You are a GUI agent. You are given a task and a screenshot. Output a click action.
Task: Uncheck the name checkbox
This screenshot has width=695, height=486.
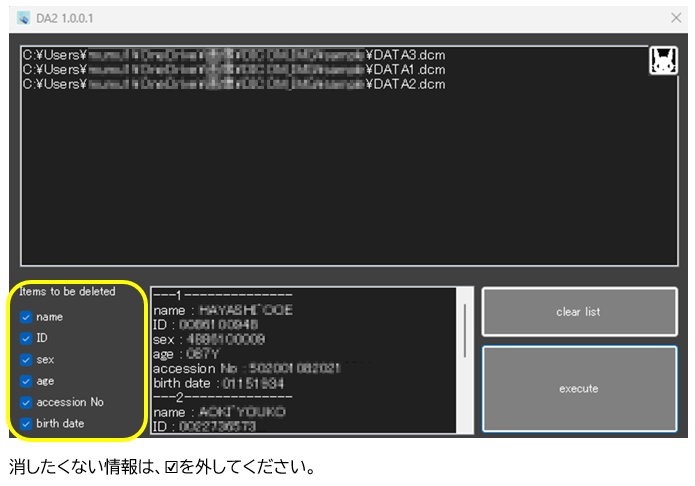[x=26, y=317]
